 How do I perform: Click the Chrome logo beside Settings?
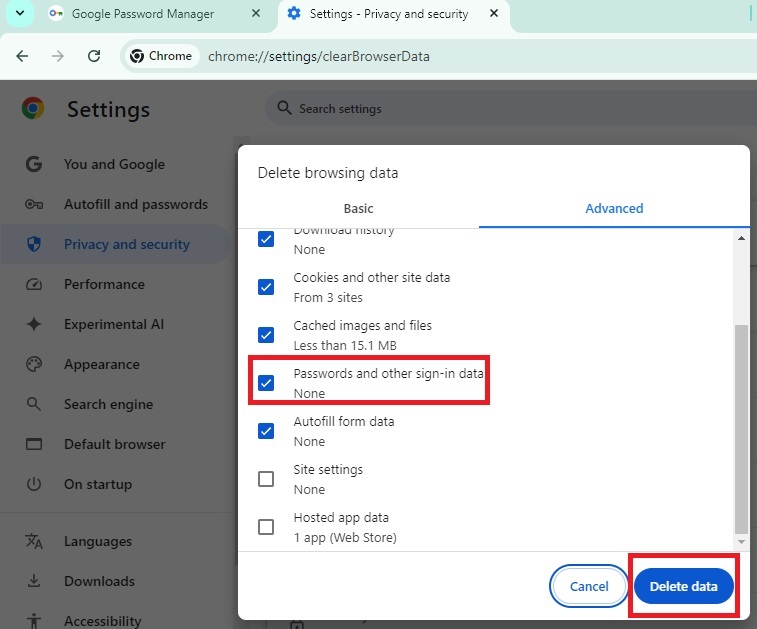click(x=33, y=108)
